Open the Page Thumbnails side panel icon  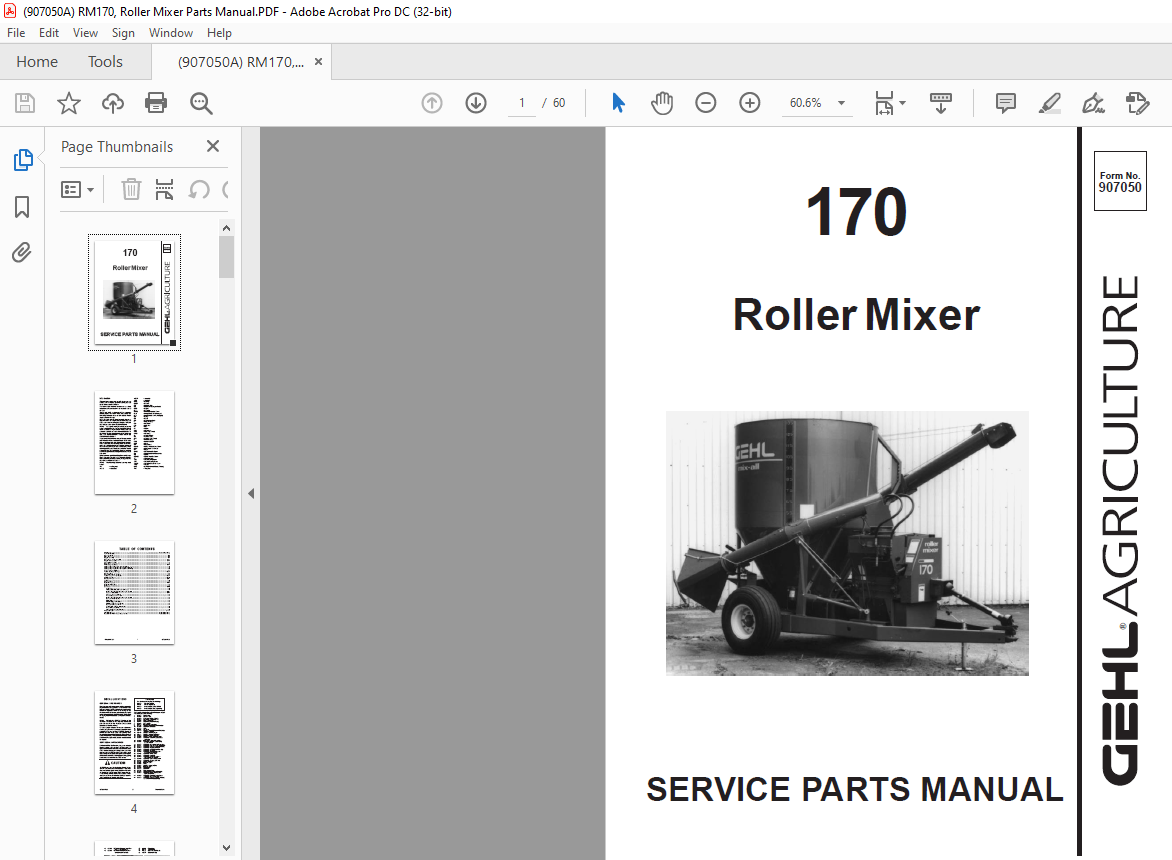tap(23, 160)
